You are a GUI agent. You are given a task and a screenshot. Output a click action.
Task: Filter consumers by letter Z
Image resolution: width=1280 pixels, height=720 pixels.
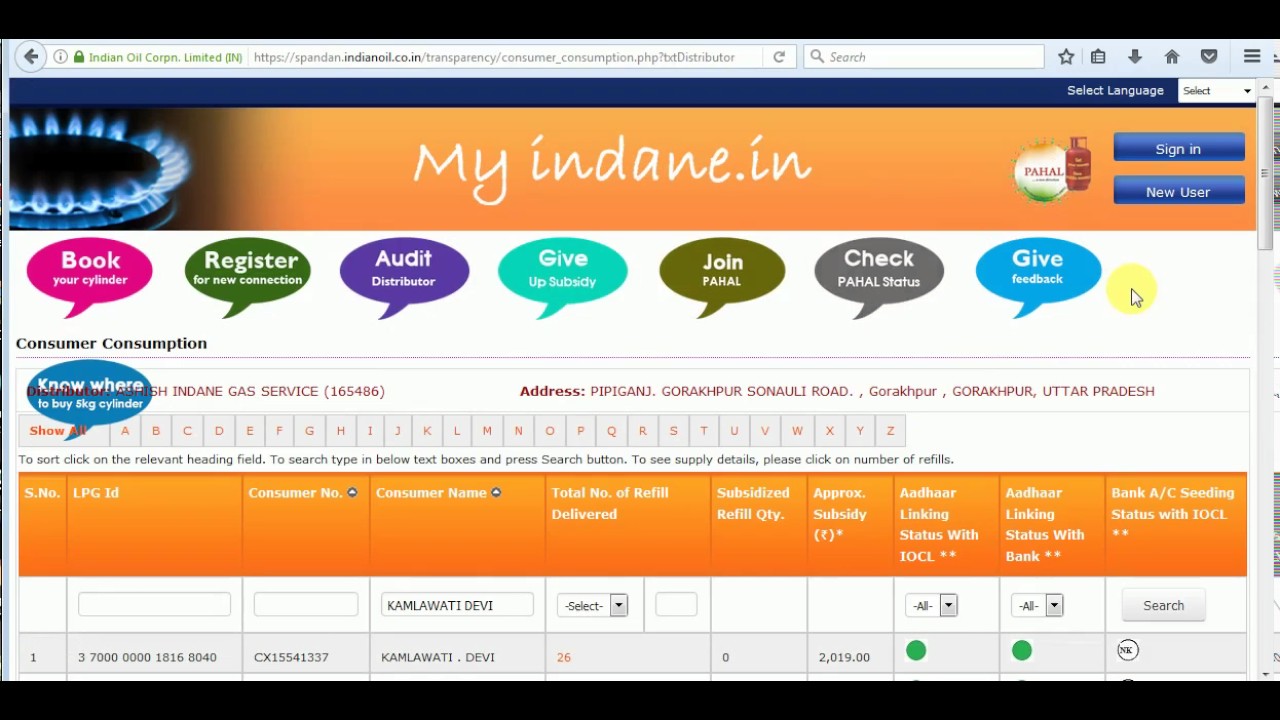(x=890, y=431)
